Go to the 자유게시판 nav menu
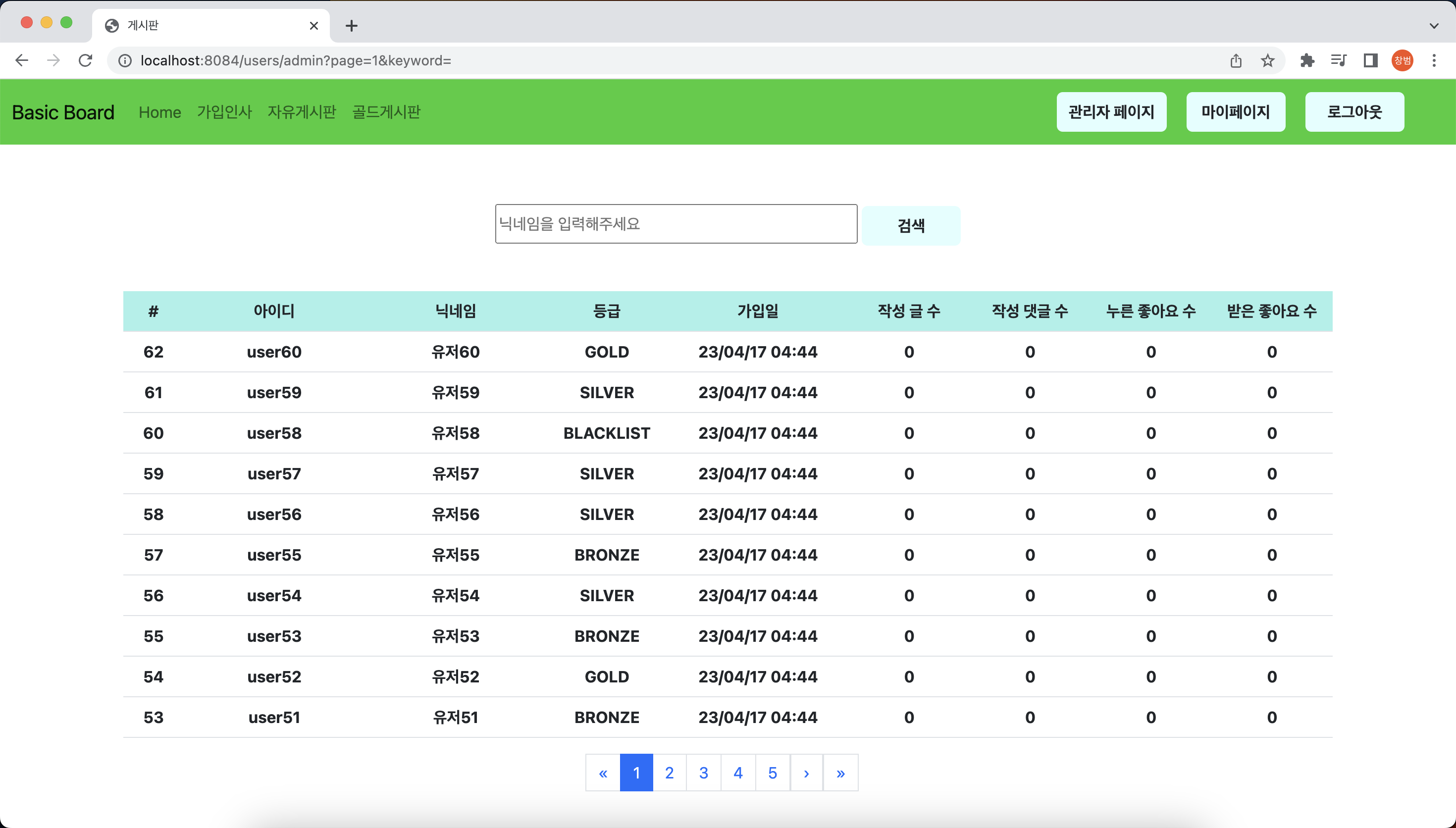Viewport: 1456px width, 828px height. coord(302,112)
